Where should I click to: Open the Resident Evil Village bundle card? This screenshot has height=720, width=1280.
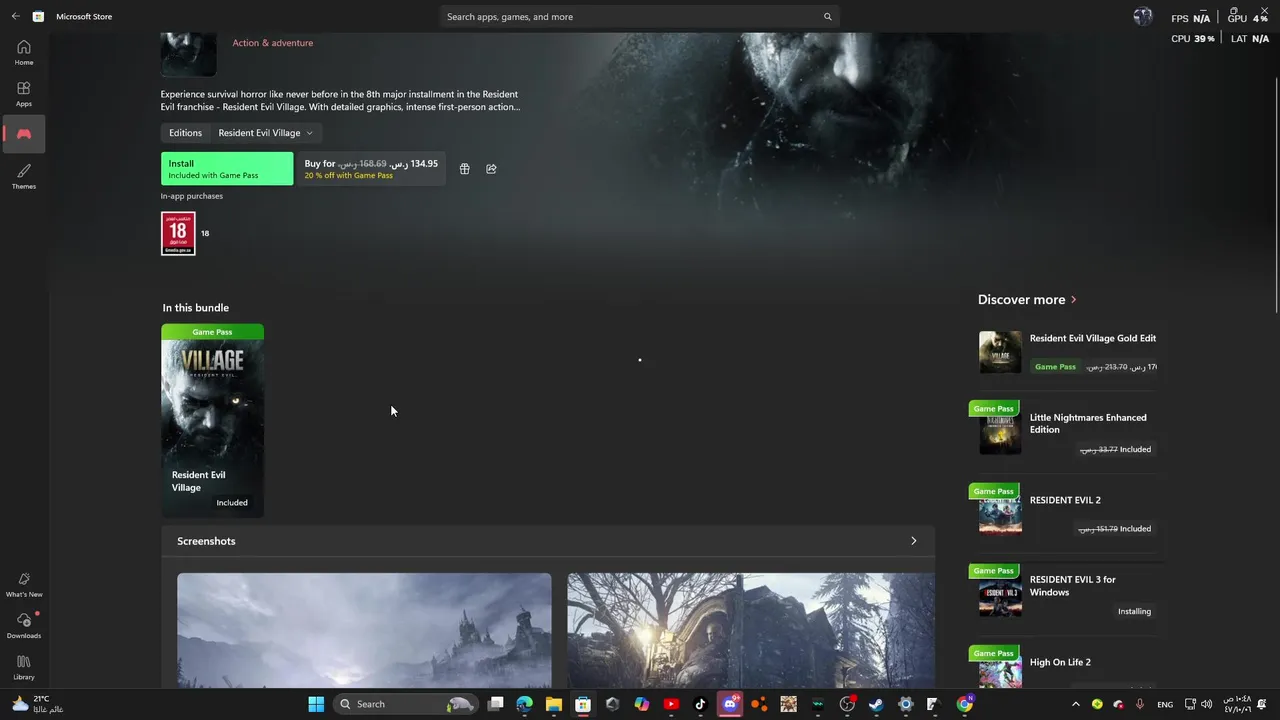212,421
